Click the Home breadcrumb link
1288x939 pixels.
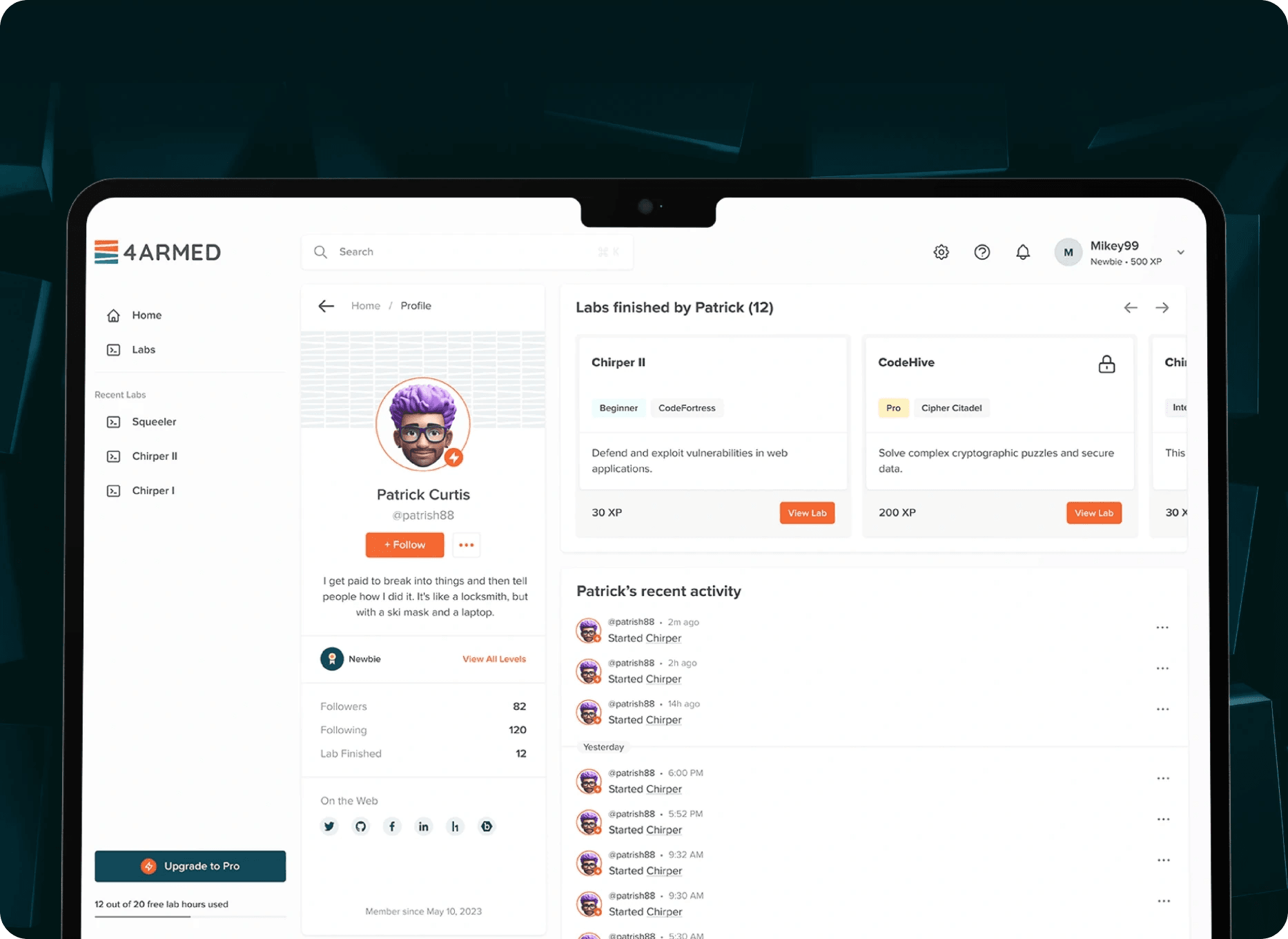pyautogui.click(x=365, y=306)
